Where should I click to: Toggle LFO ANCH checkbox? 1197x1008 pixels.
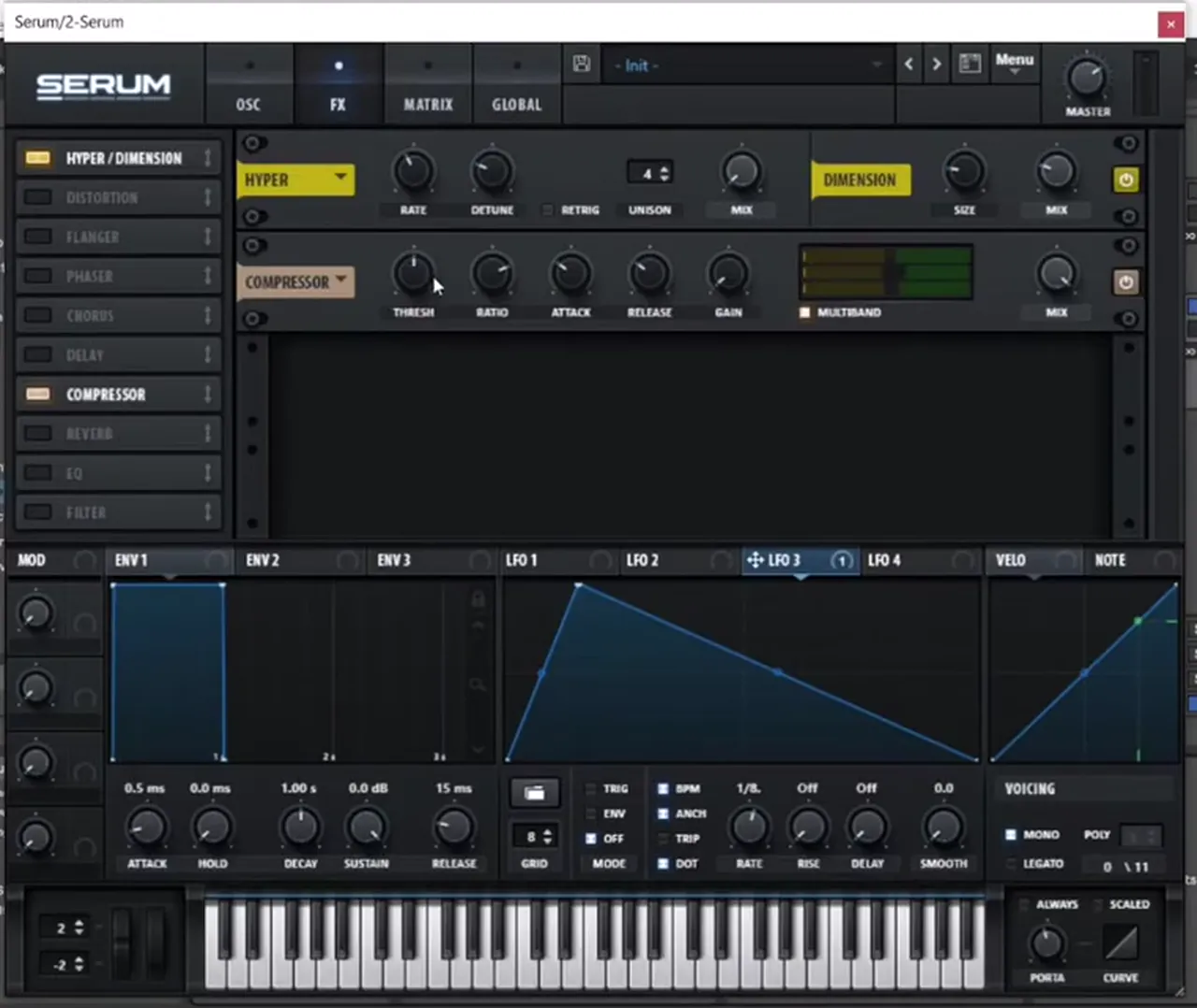pos(663,814)
